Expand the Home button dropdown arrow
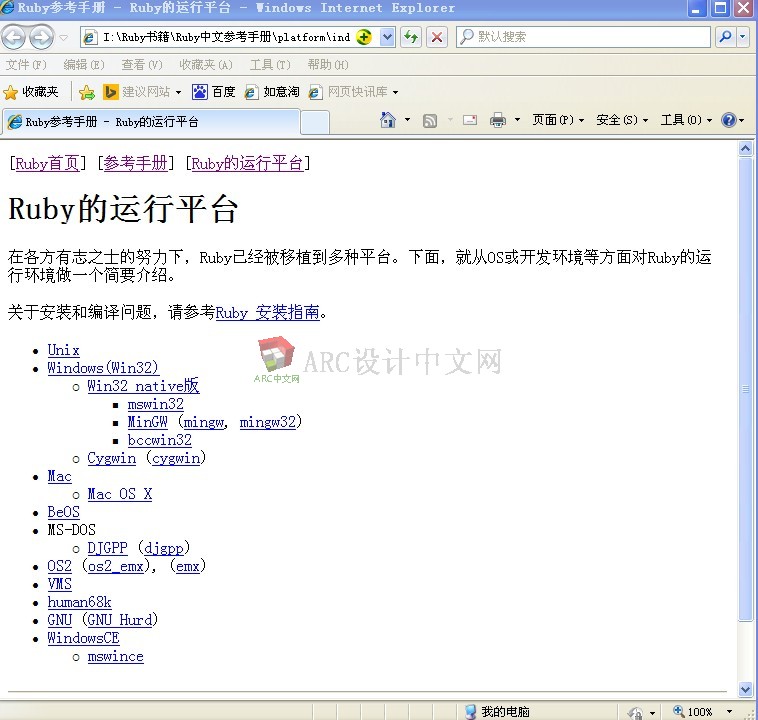This screenshot has width=758, height=720. (x=407, y=119)
